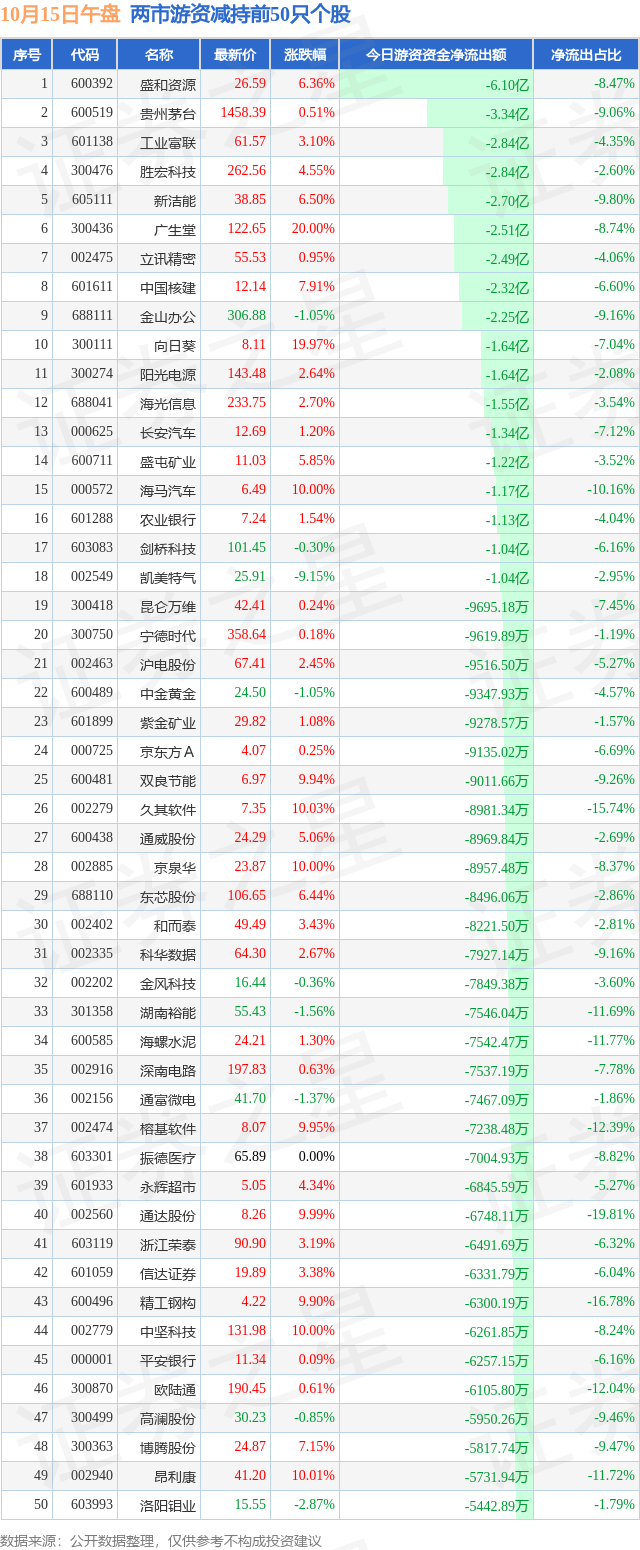This screenshot has height=1550, width=640.
Task: Select stock name 剑桥科技
Action: [168, 548]
